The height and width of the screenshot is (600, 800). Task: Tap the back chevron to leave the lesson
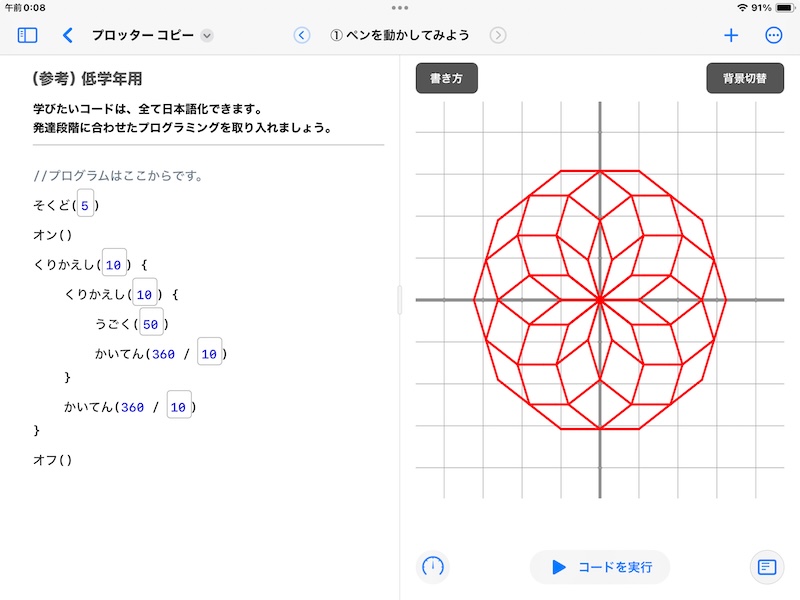[x=67, y=33]
